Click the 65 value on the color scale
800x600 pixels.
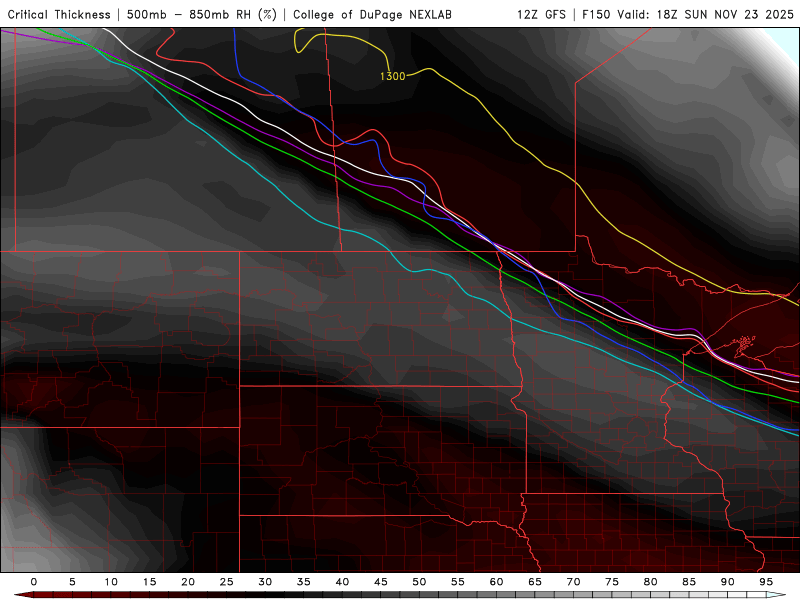(535, 582)
